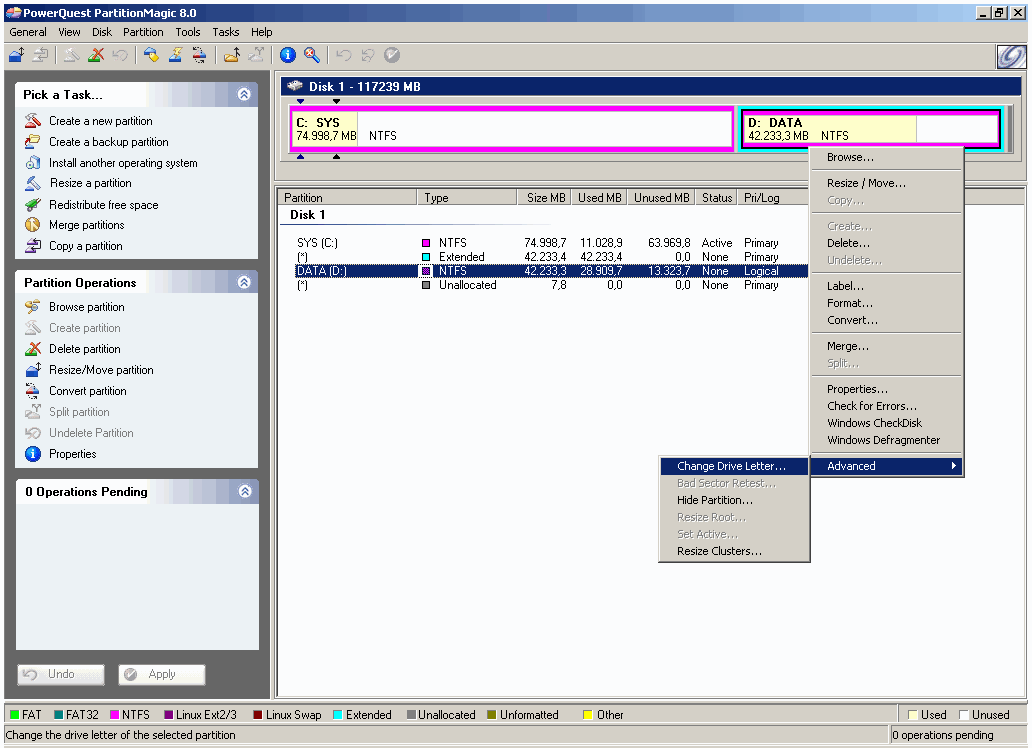Click the Create partition toolbar icon

tap(72, 55)
